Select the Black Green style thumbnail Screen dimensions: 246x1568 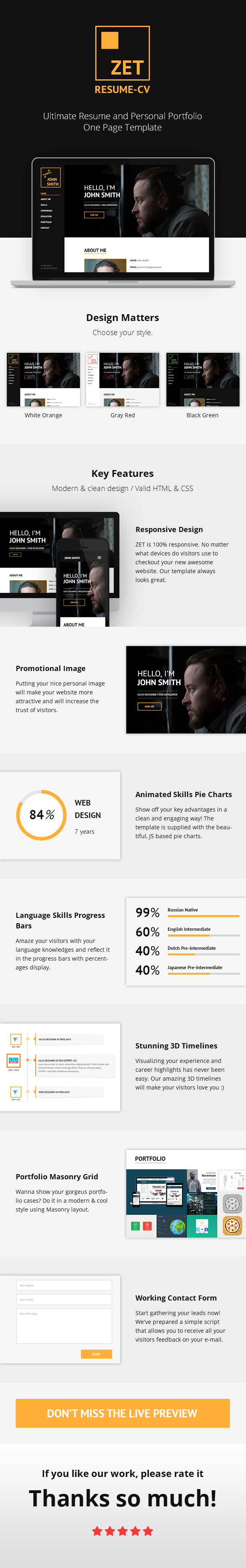tap(202, 379)
